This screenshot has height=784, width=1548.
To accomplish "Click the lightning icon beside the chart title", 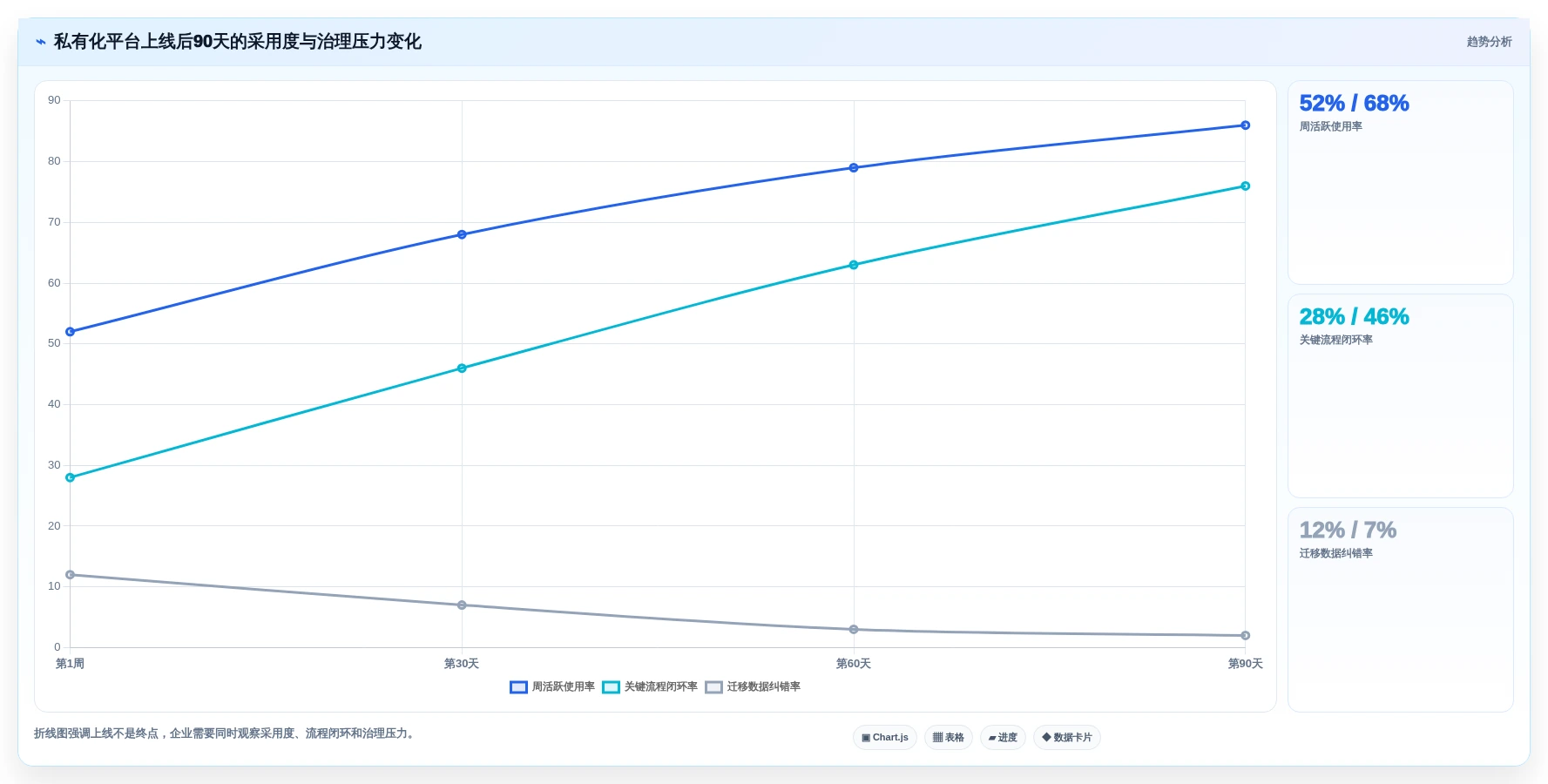I will (41, 42).
